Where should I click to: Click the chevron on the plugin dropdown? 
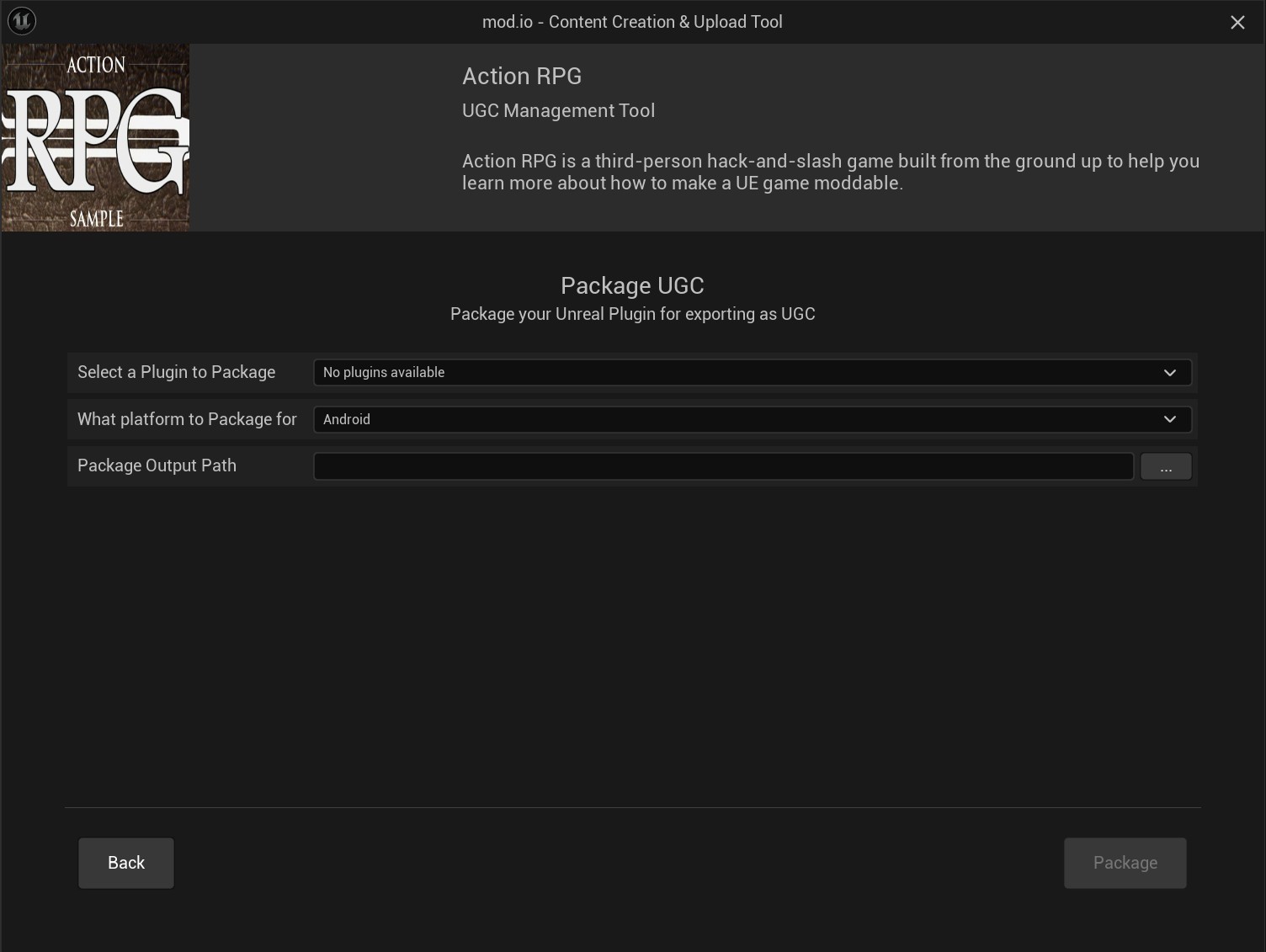point(1169,372)
